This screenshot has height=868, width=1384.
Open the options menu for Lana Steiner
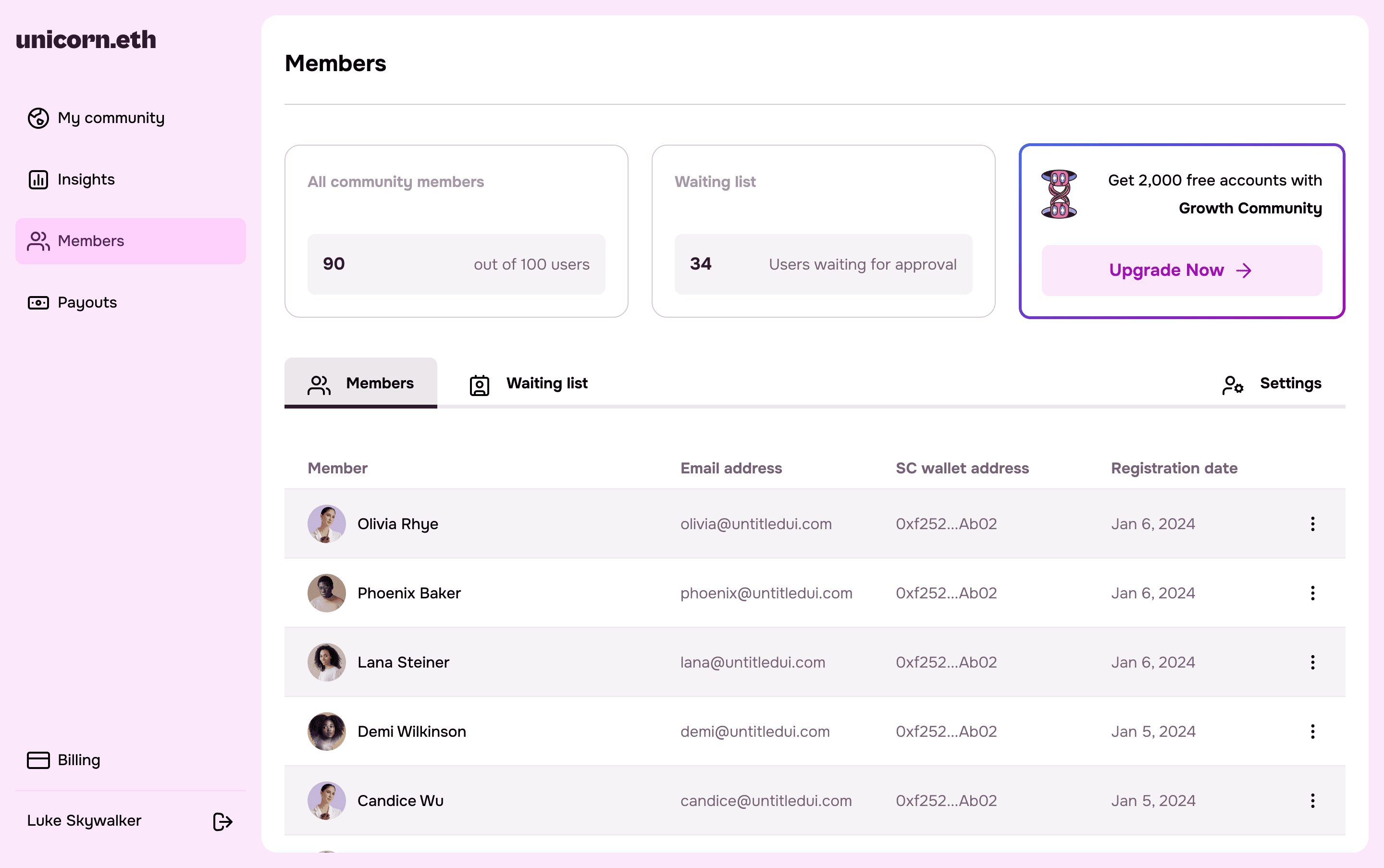click(1313, 662)
